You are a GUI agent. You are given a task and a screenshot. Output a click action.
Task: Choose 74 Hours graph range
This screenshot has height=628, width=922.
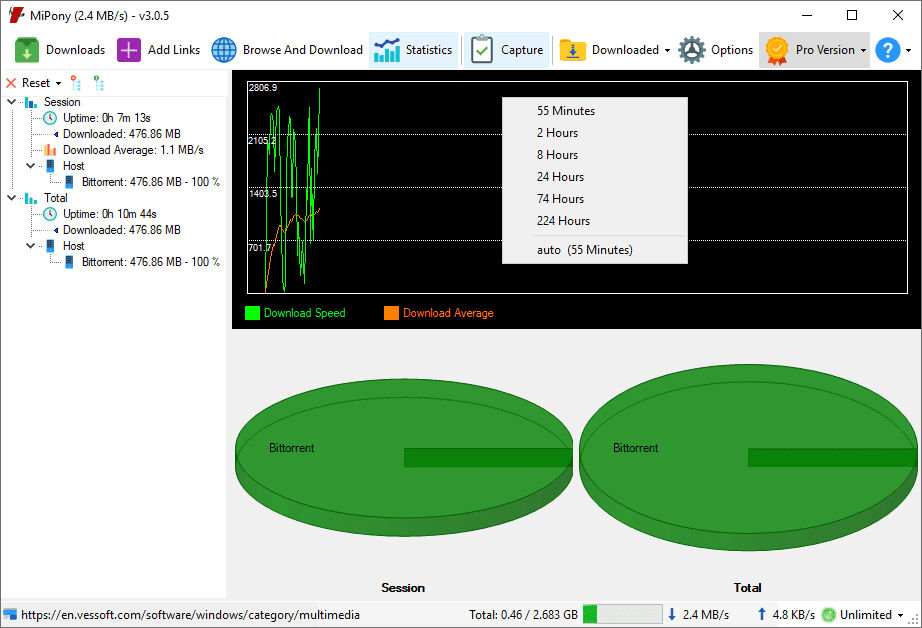[x=594, y=199]
